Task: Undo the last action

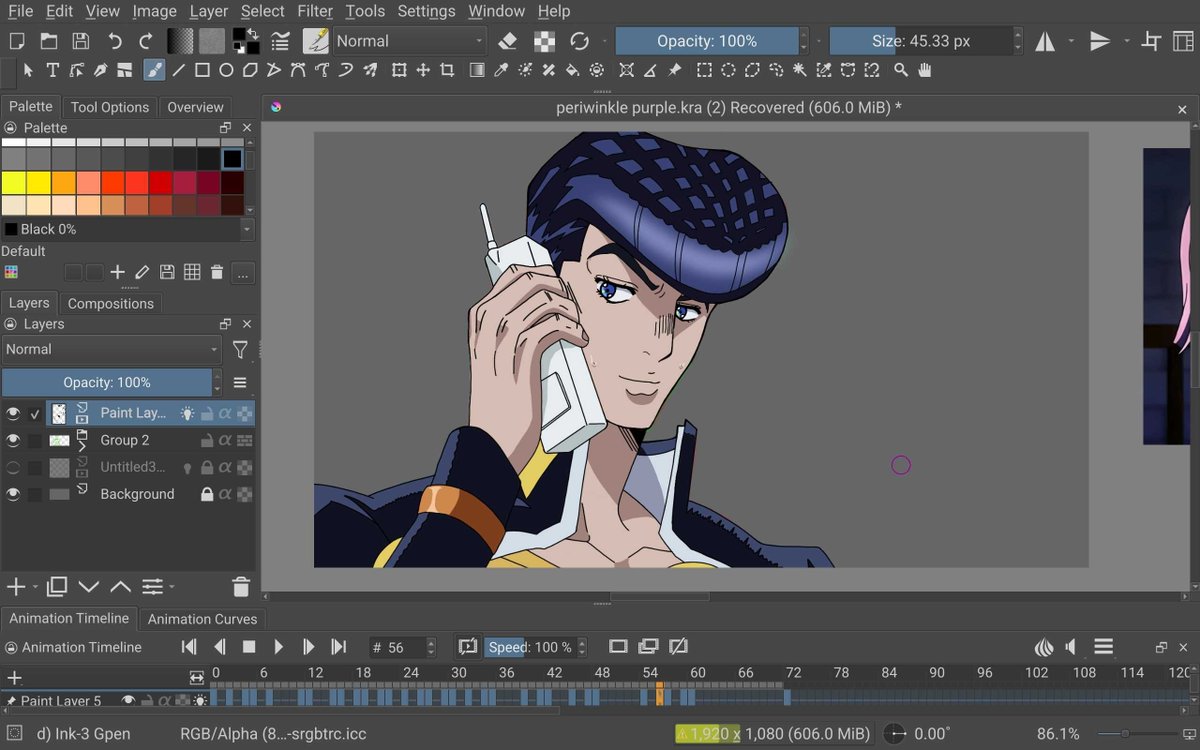Action: click(x=115, y=41)
